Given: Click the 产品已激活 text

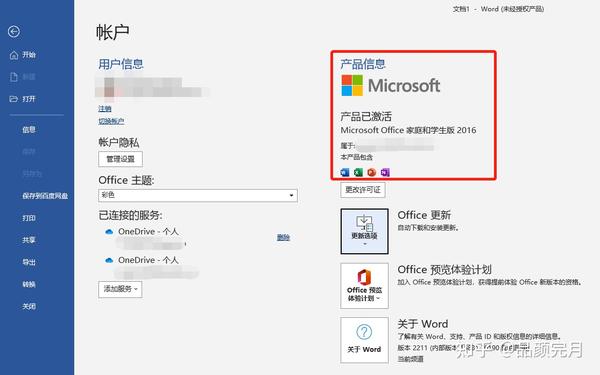Looking at the screenshot, I should click(x=366, y=116).
